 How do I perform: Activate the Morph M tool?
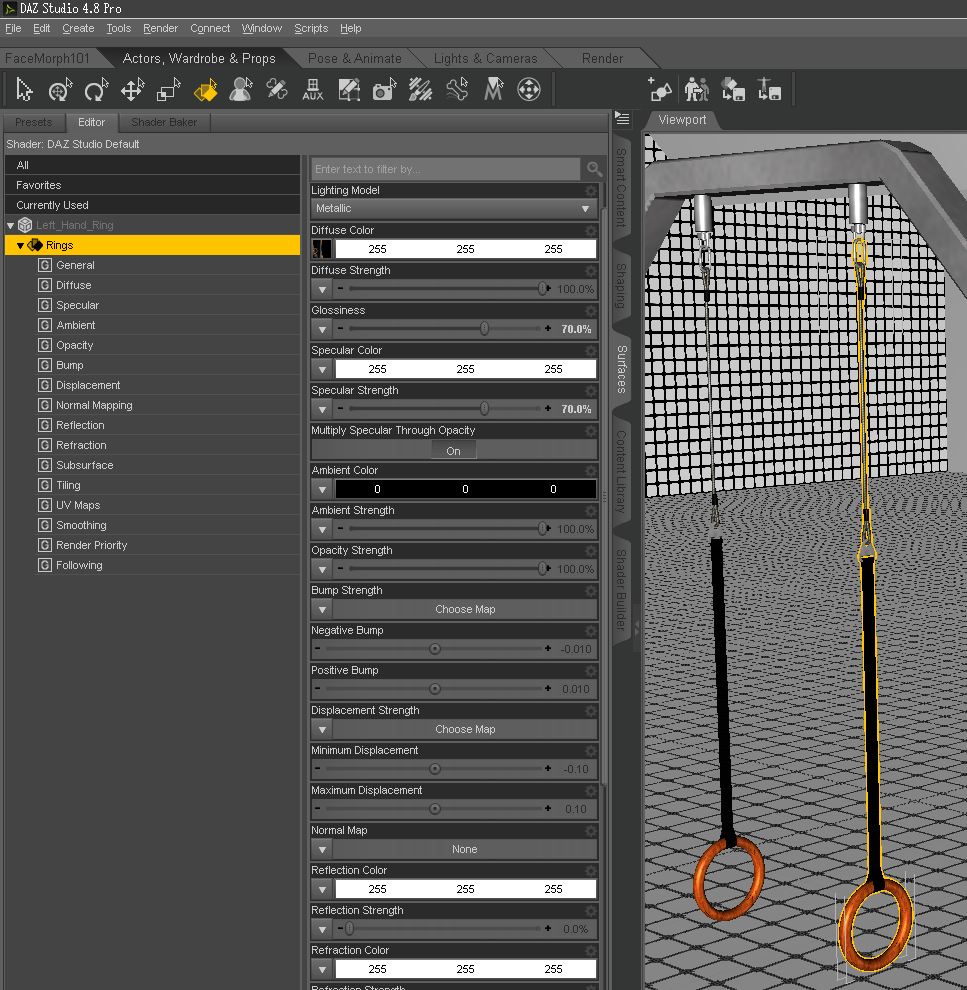pos(494,90)
